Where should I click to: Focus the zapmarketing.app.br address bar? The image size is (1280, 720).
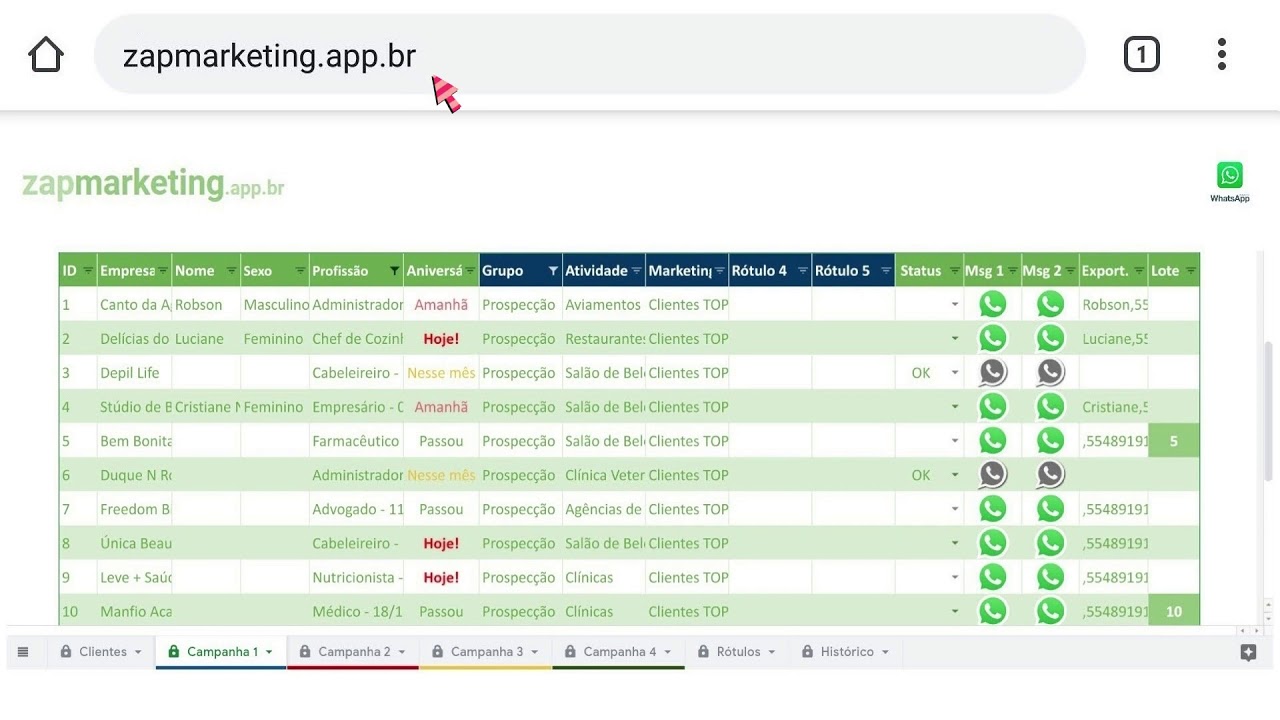pos(590,55)
